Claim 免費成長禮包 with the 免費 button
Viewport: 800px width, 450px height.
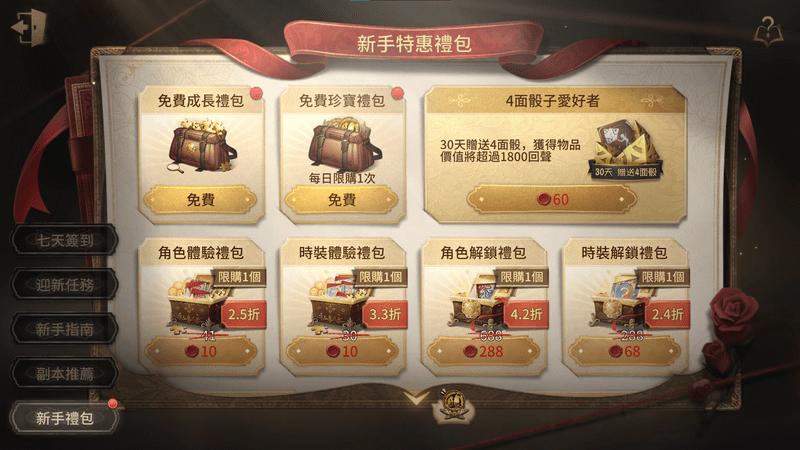click(x=201, y=199)
